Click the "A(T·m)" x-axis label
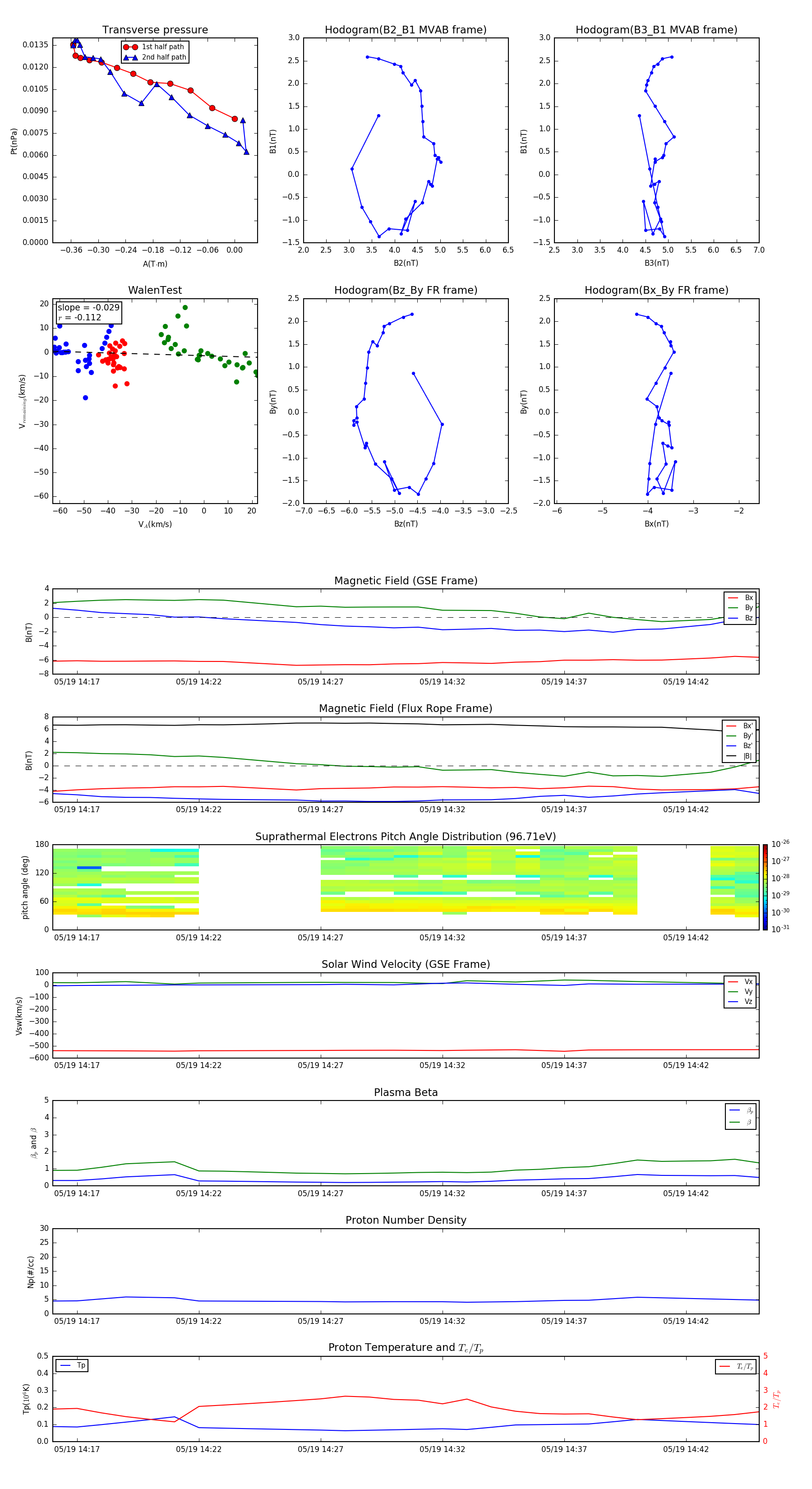Image resolution: width=812 pixels, height=1489 pixels. pos(155,264)
